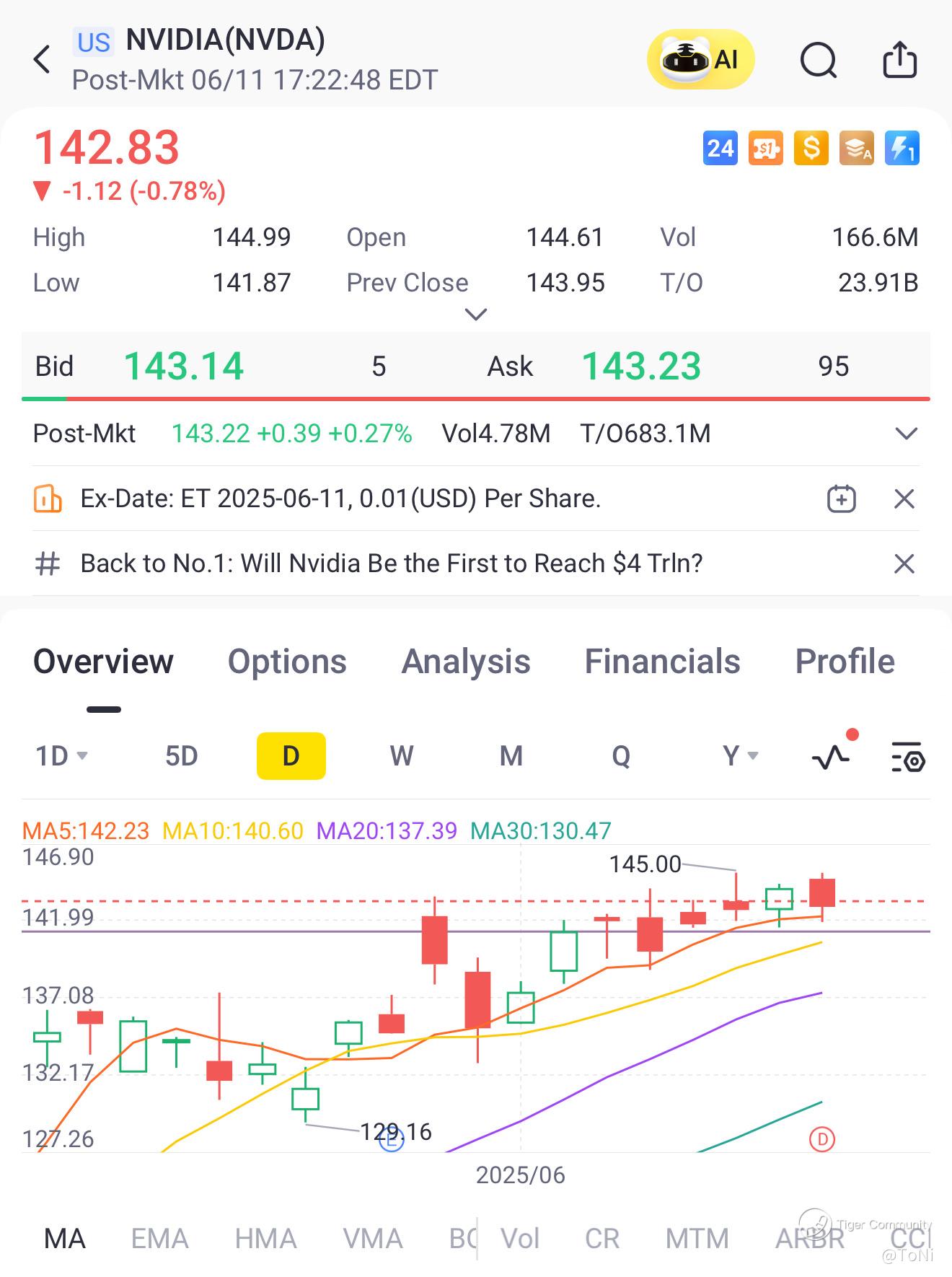Tap the yellow dollar sign badge

[x=811, y=149]
